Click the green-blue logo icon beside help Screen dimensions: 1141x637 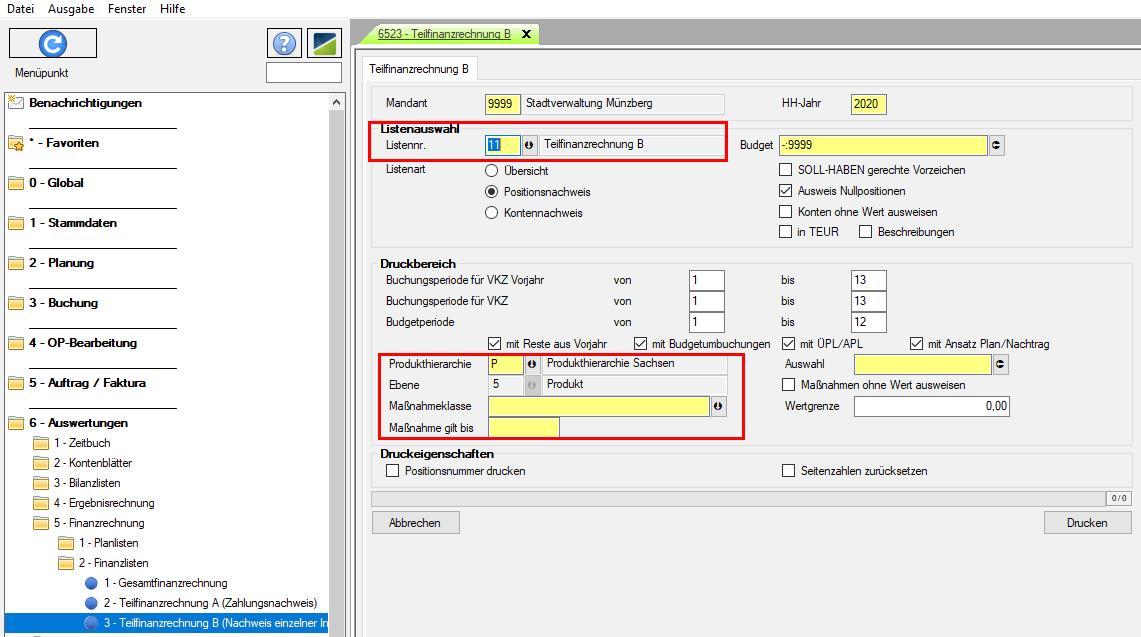pyautogui.click(x=324, y=43)
